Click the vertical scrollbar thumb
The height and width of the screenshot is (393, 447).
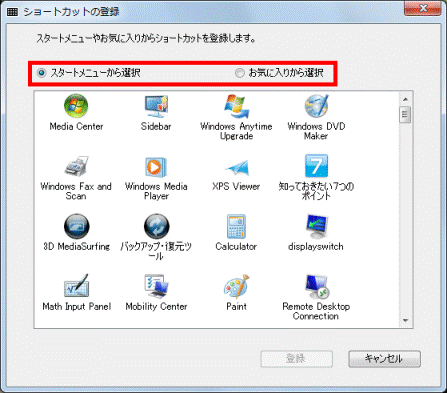click(405, 115)
